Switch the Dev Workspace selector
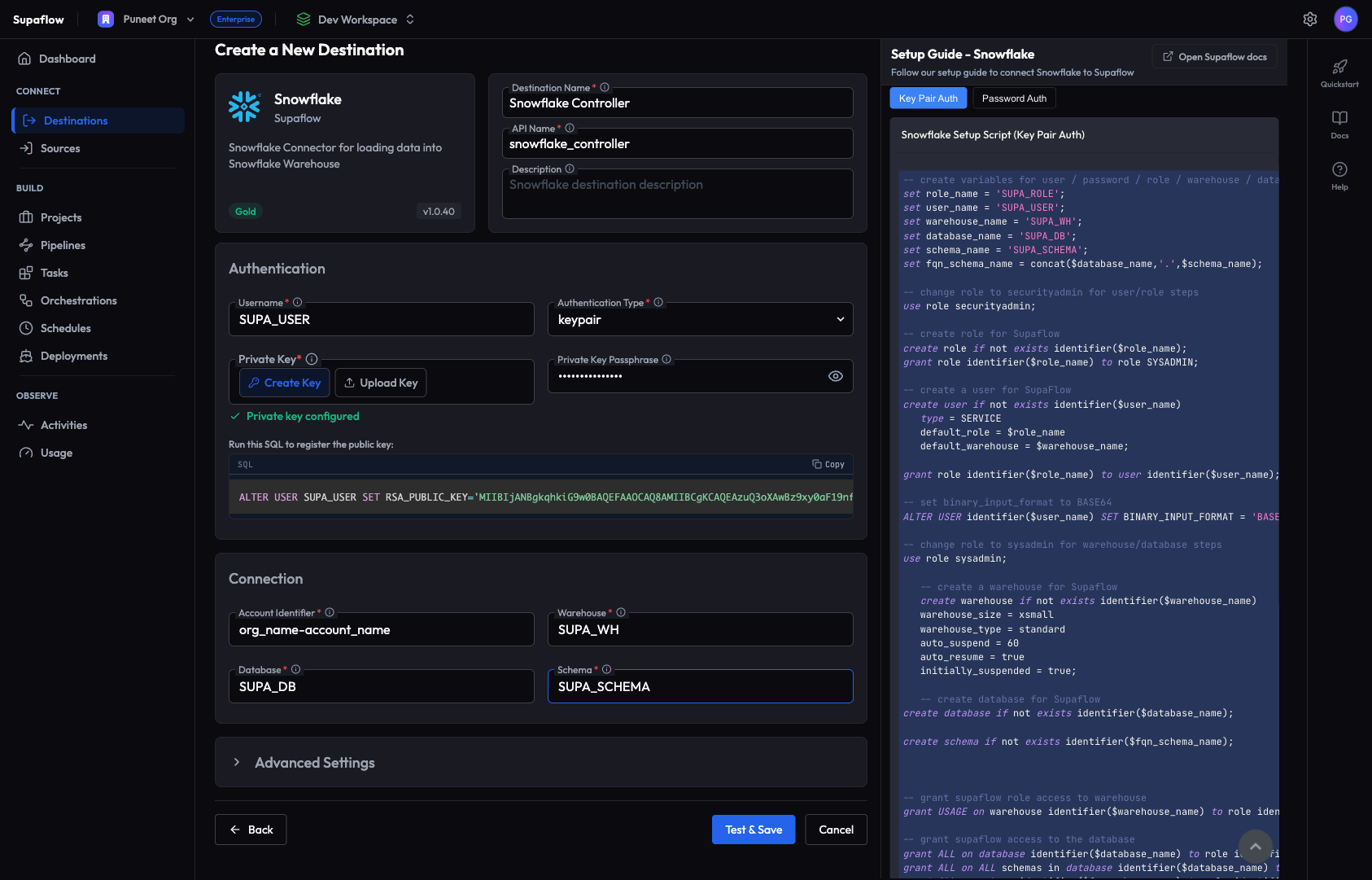 [x=354, y=19]
